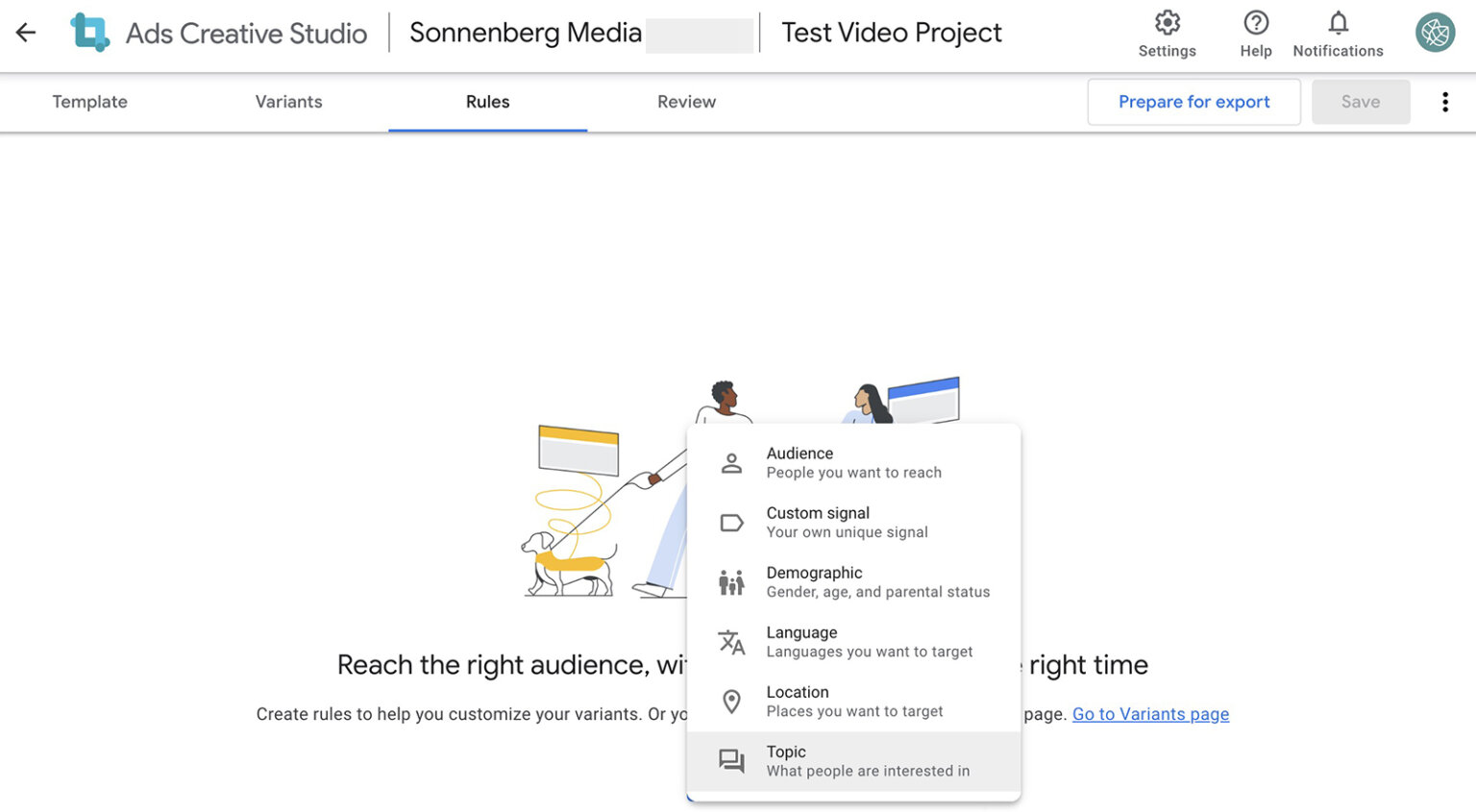Click the Ads Creative Studio logo
This screenshot has width=1476, height=812.
[x=89, y=32]
